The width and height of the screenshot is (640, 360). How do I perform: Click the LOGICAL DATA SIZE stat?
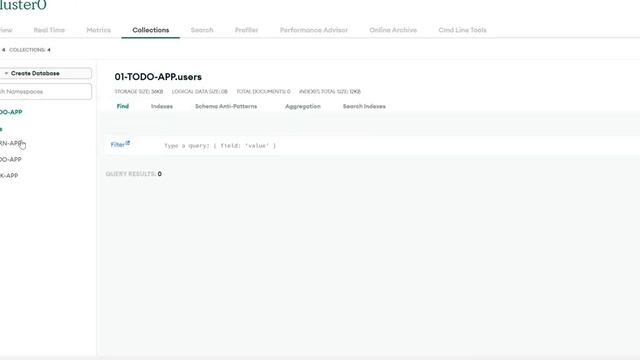(200, 91)
